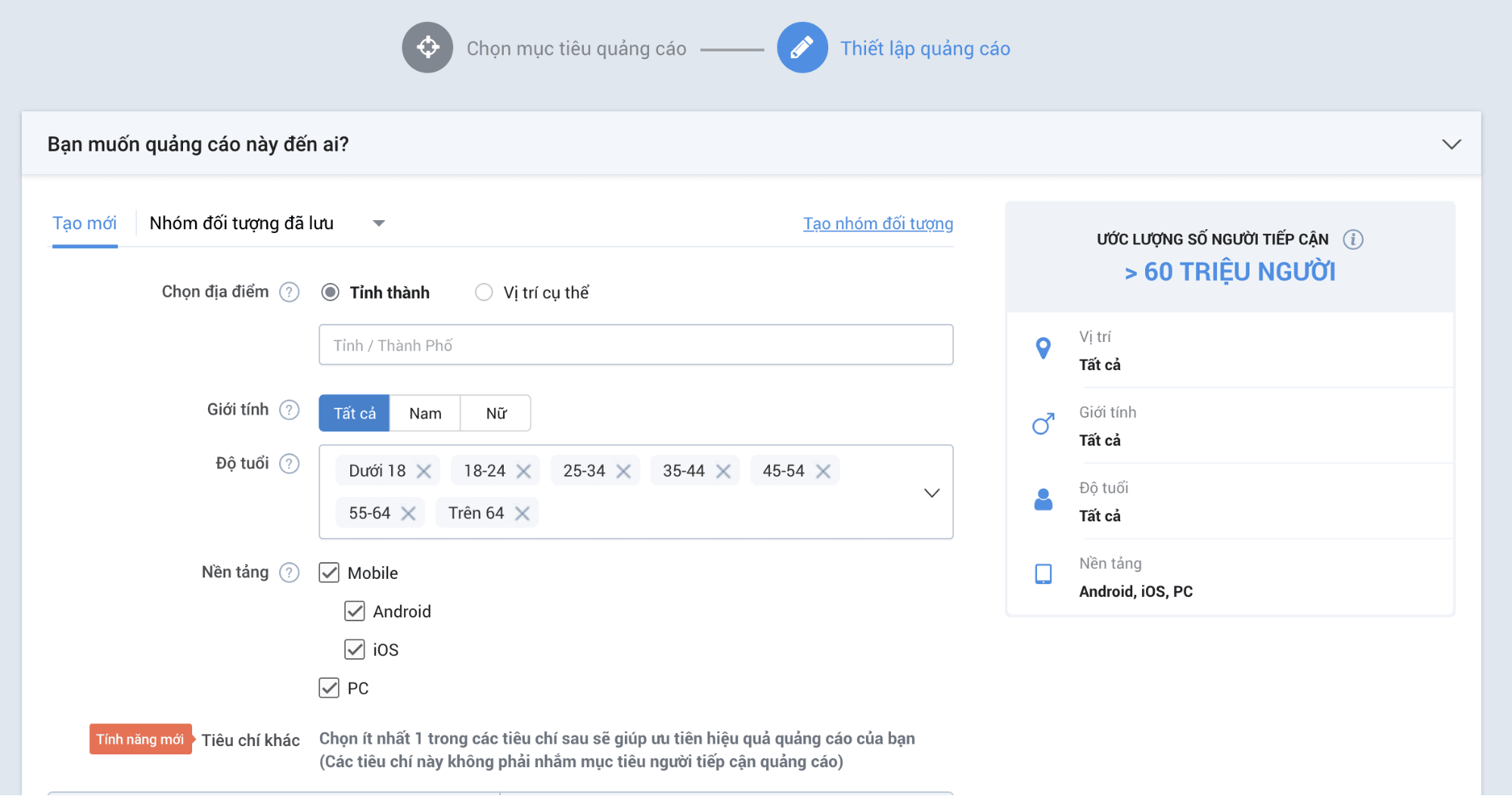1512x796 pixels.
Task: Switch to the Tạo mới tab
Action: point(85,223)
